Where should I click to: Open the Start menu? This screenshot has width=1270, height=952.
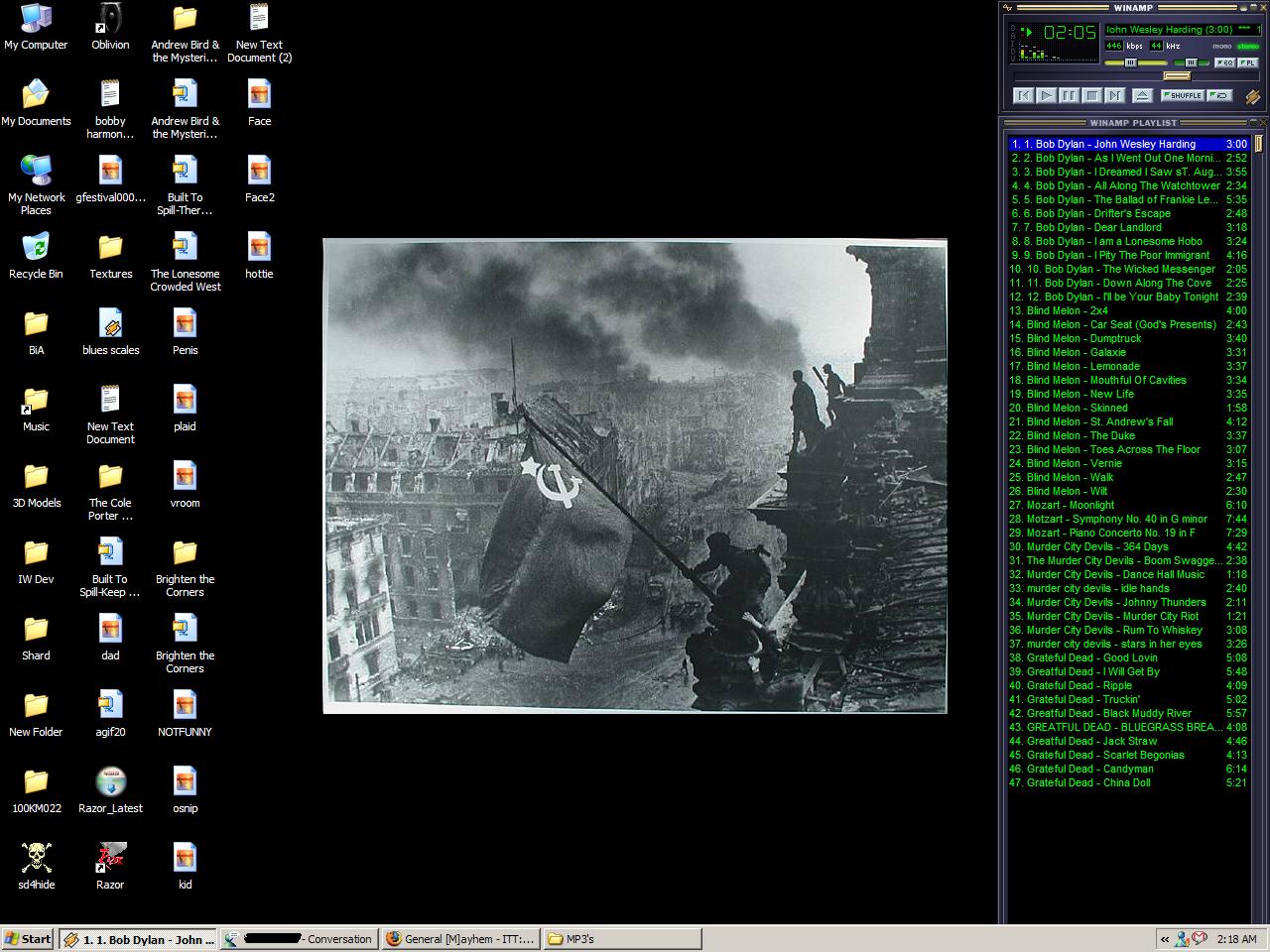coord(28,939)
